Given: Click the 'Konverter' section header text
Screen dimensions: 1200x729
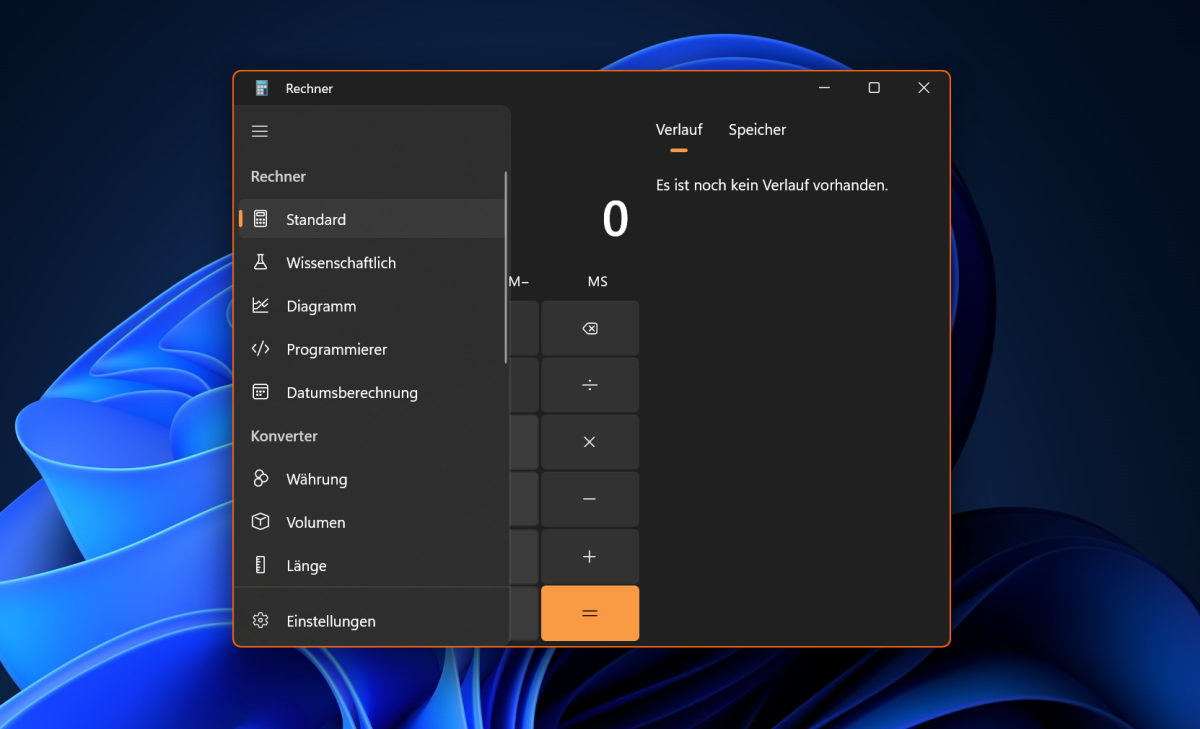Looking at the screenshot, I should [284, 436].
